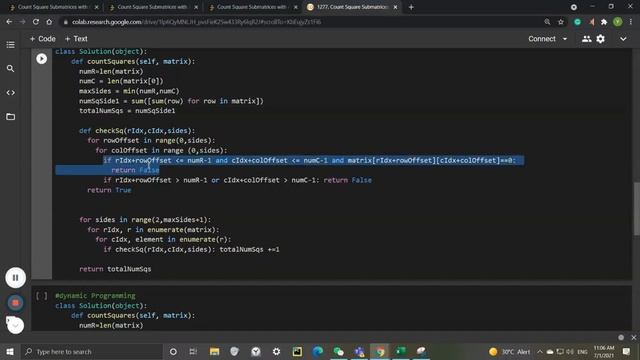Stop the screen recording

[16, 303]
